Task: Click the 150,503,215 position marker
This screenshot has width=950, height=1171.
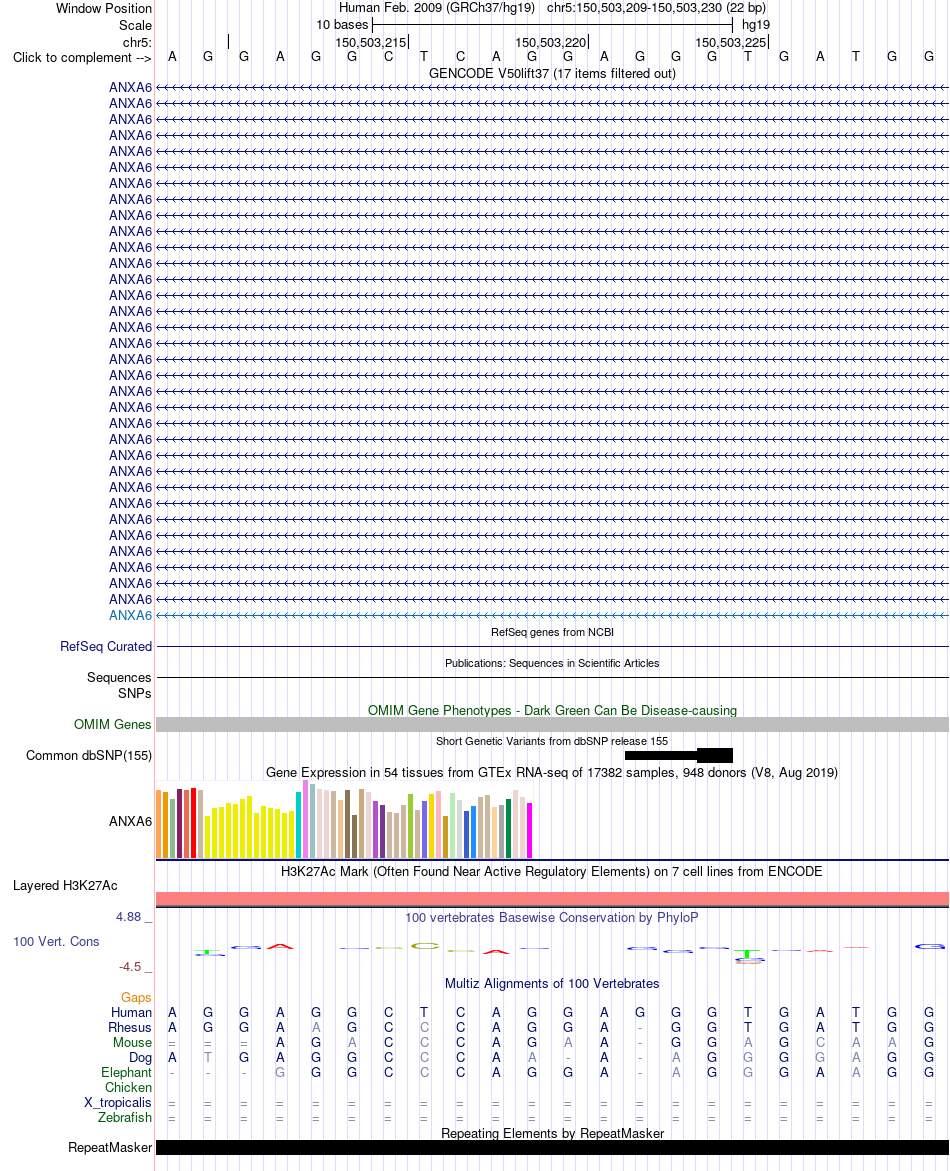Action: coord(370,43)
